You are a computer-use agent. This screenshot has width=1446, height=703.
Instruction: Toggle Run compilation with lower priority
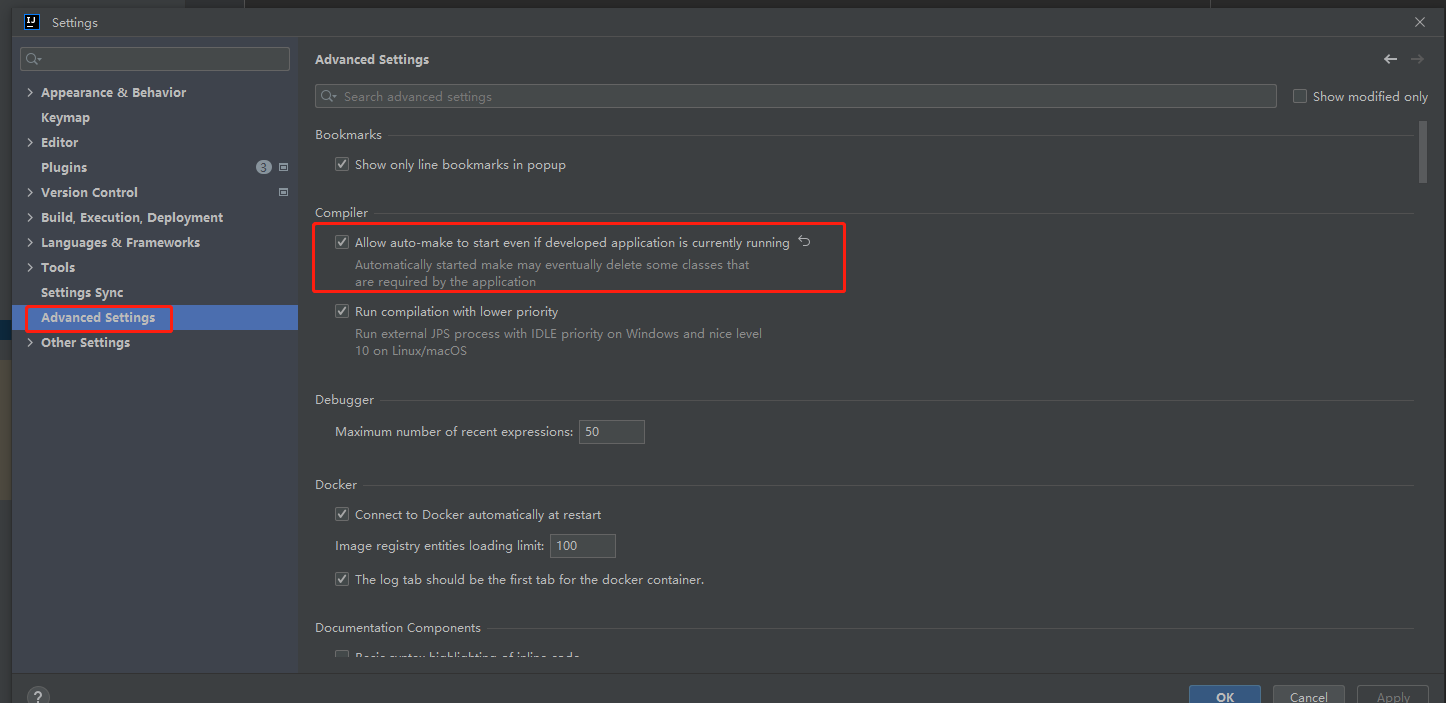342,311
